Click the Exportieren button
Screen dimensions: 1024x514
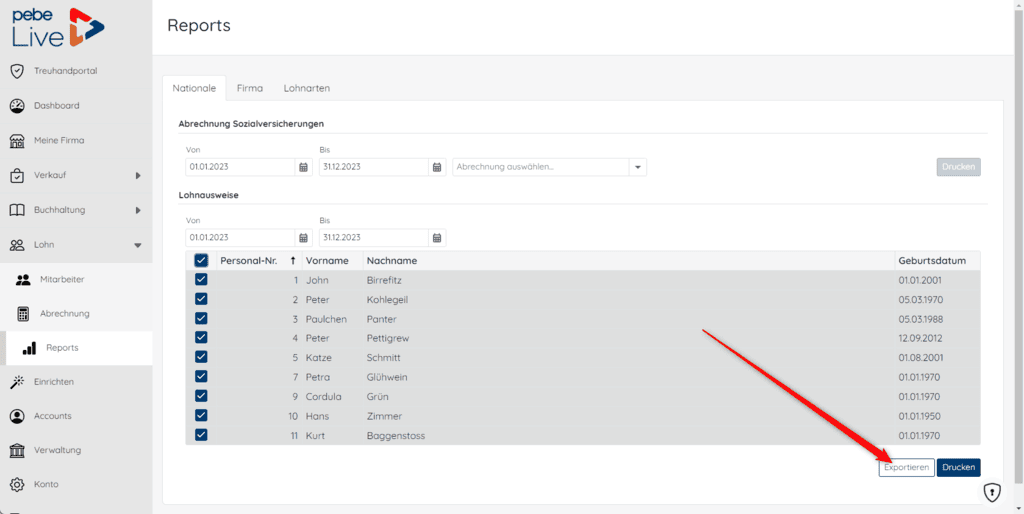coord(906,467)
